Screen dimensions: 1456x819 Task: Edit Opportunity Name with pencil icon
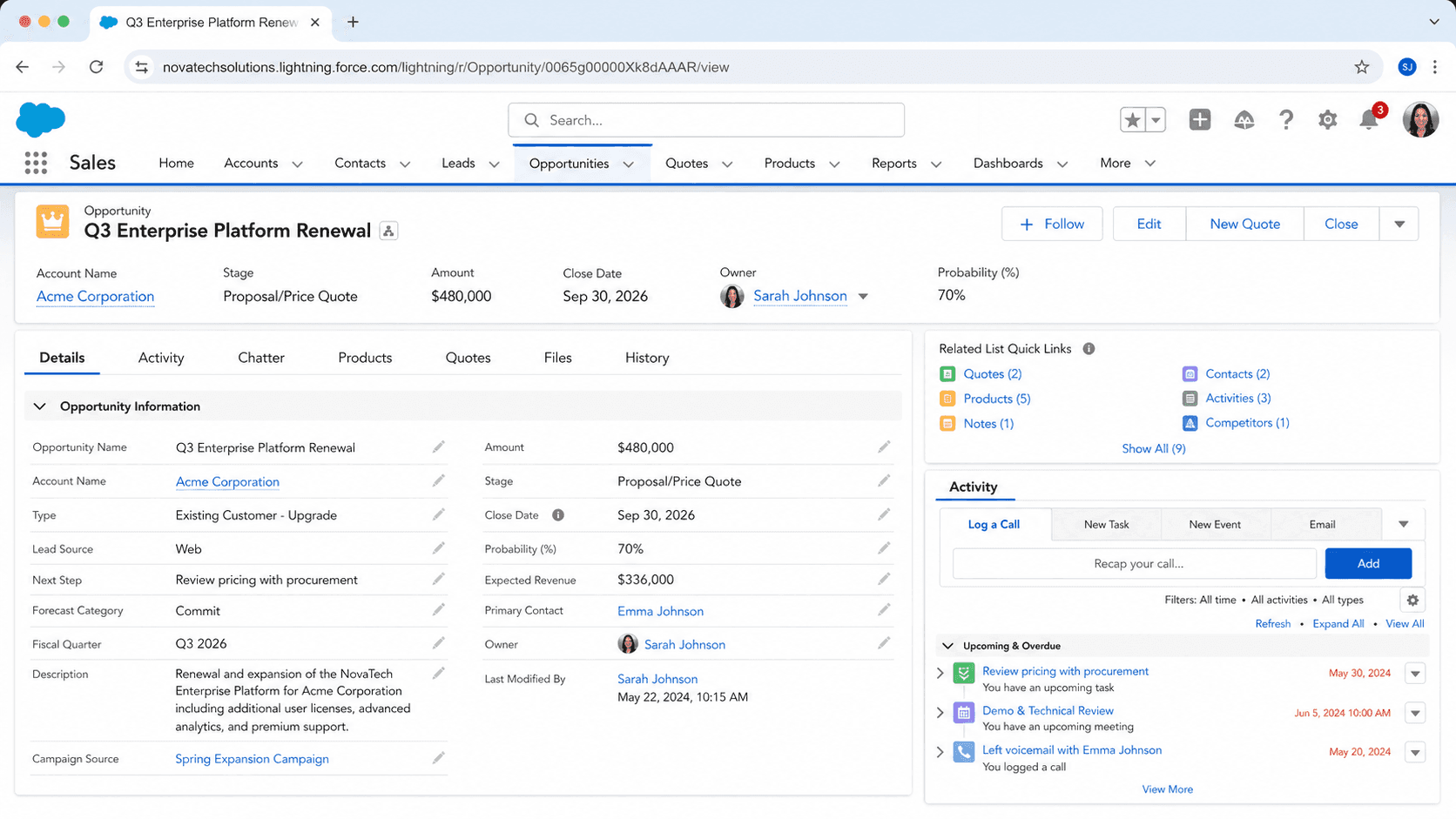pyautogui.click(x=439, y=446)
